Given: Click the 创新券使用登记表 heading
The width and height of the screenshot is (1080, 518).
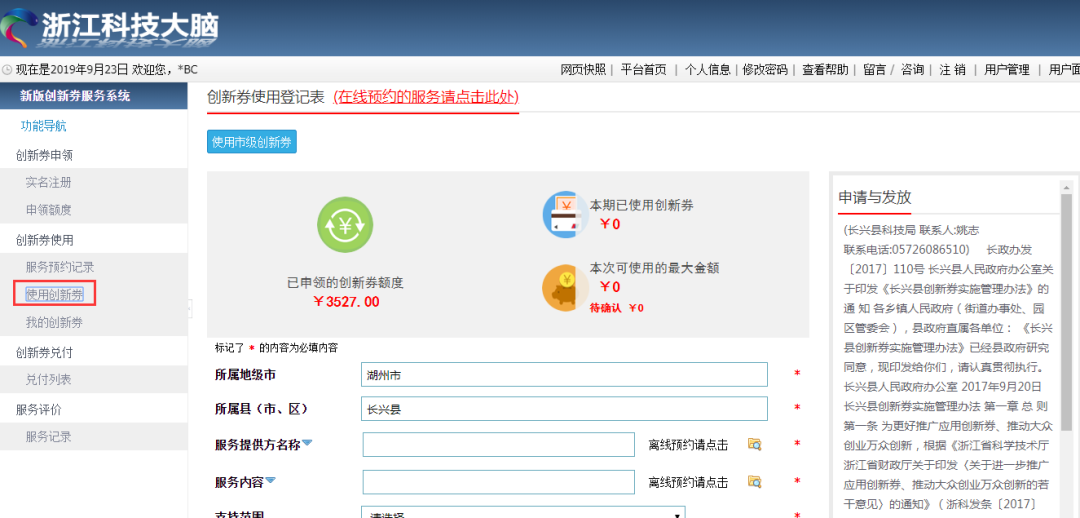Looking at the screenshot, I should tap(265, 97).
